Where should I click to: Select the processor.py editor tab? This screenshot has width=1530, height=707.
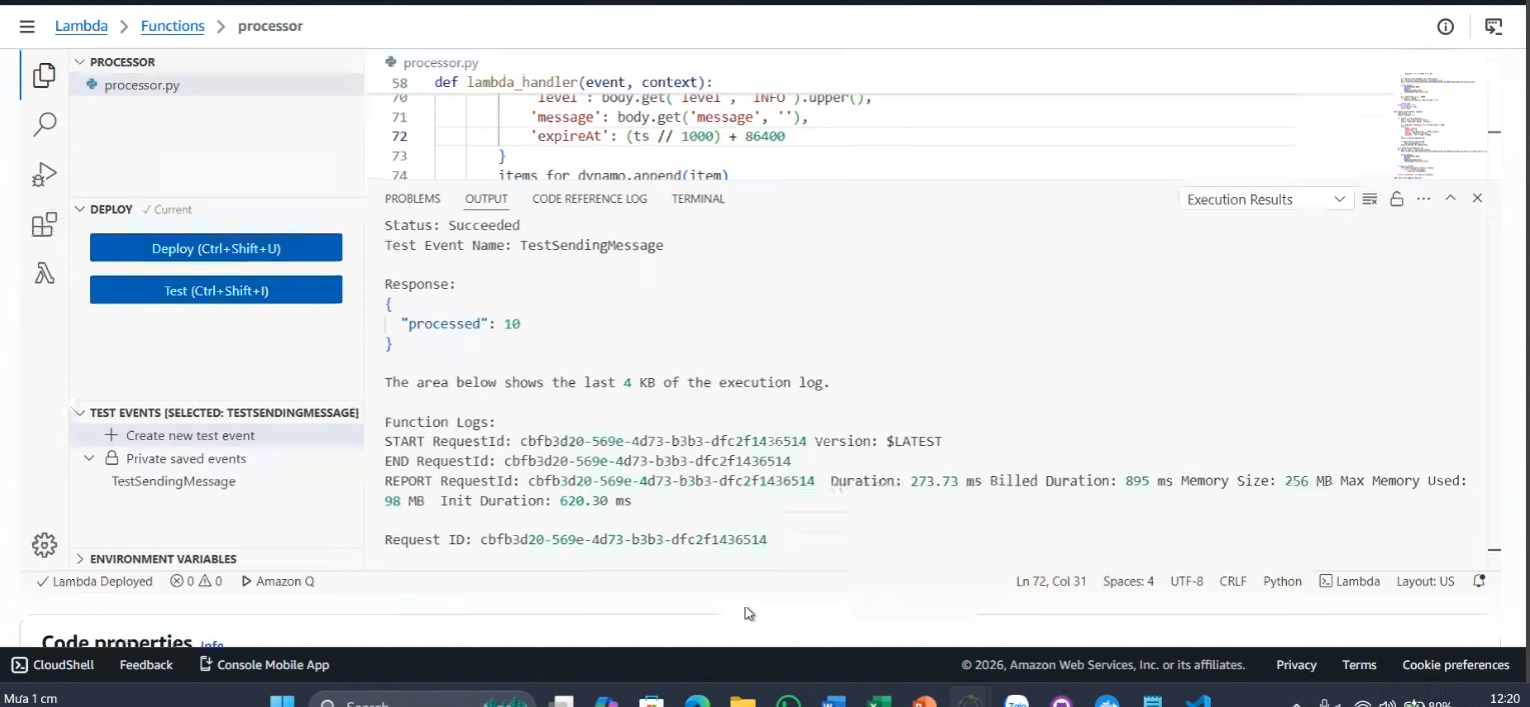(432, 62)
